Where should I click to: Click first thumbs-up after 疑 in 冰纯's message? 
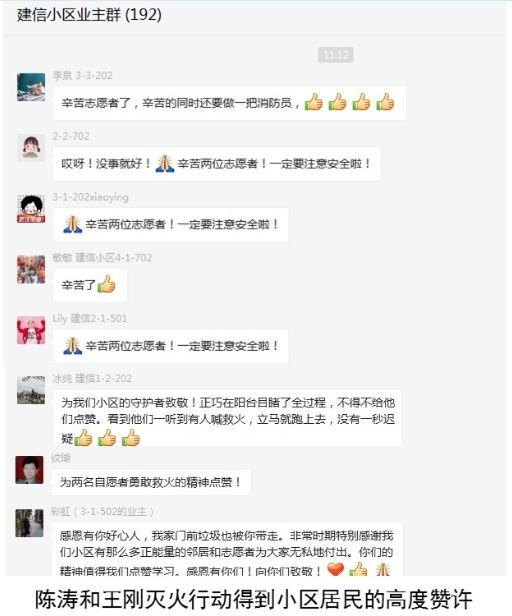[83, 437]
